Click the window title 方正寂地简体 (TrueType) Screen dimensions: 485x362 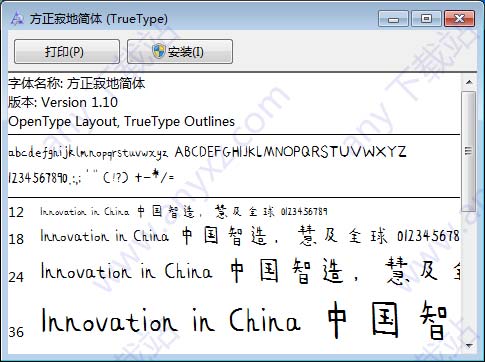pos(99,19)
